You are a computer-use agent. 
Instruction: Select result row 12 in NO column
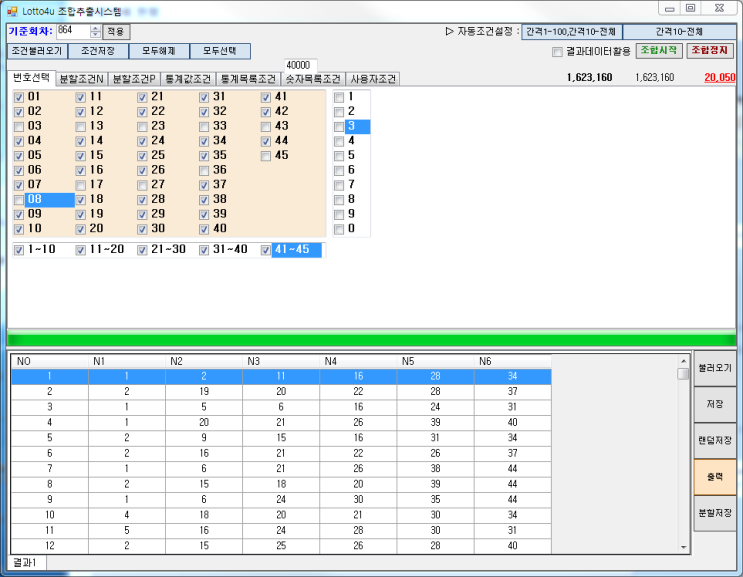pos(50,546)
